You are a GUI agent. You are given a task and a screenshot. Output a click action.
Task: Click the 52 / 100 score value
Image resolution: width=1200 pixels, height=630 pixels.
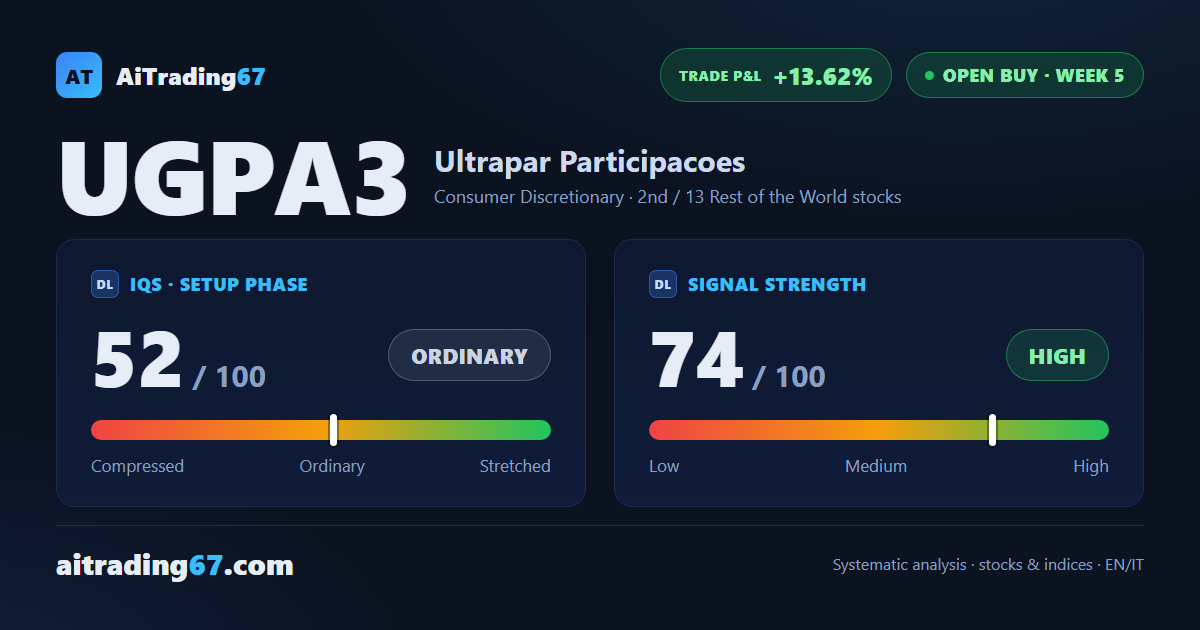point(179,362)
